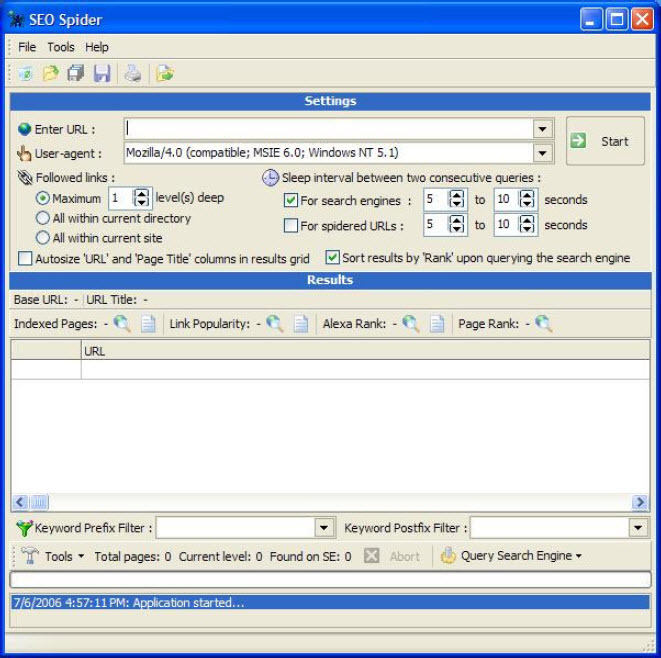
Task: Click the Link Popularity magnifier icon
Action: [275, 324]
